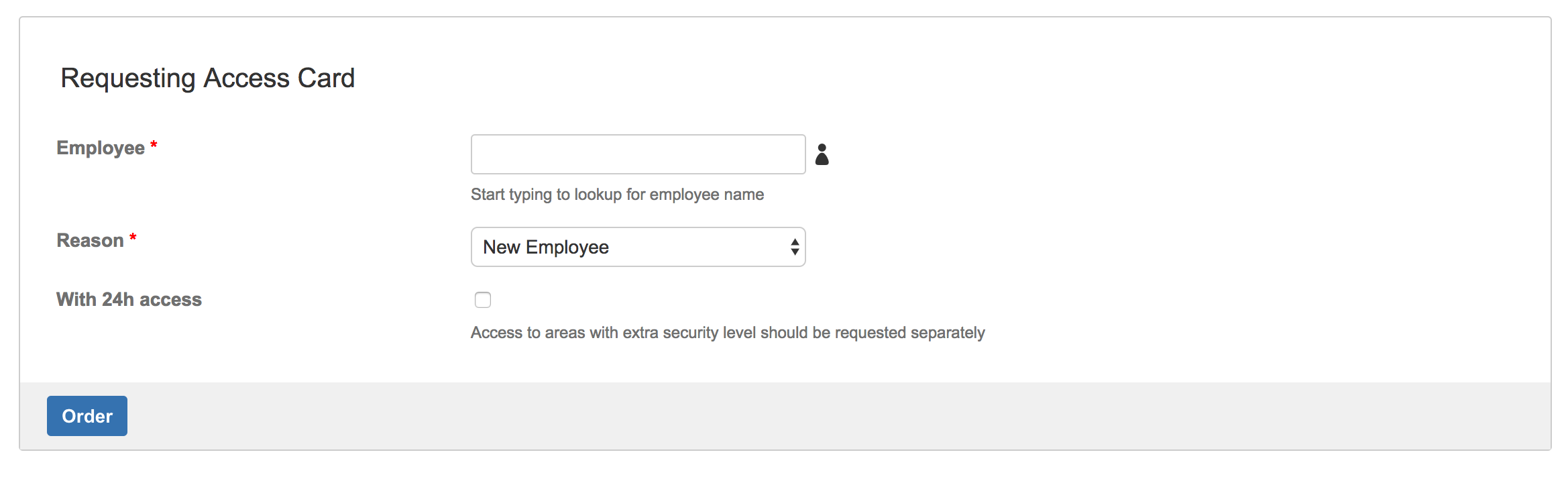Click the red asterisk next to Employee

[x=154, y=145]
